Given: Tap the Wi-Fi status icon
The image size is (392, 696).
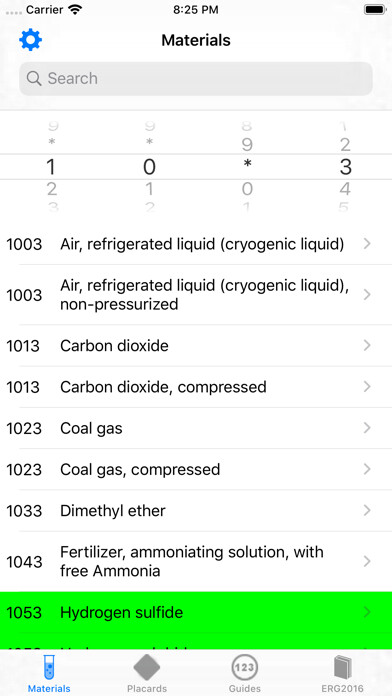Looking at the screenshot, I should [75, 10].
